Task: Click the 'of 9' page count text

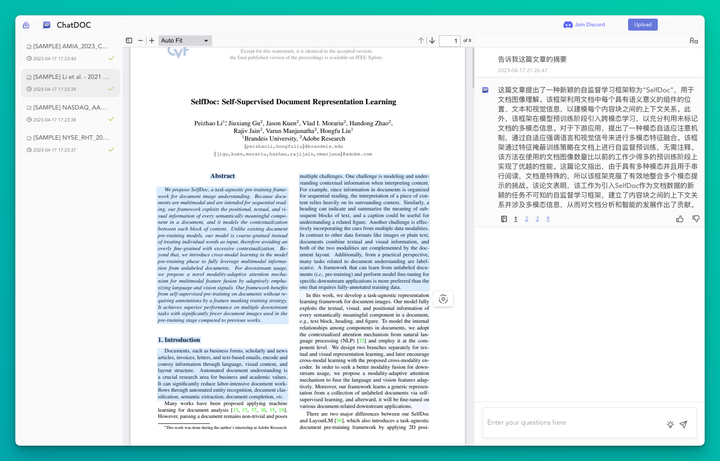Action: tap(467, 40)
